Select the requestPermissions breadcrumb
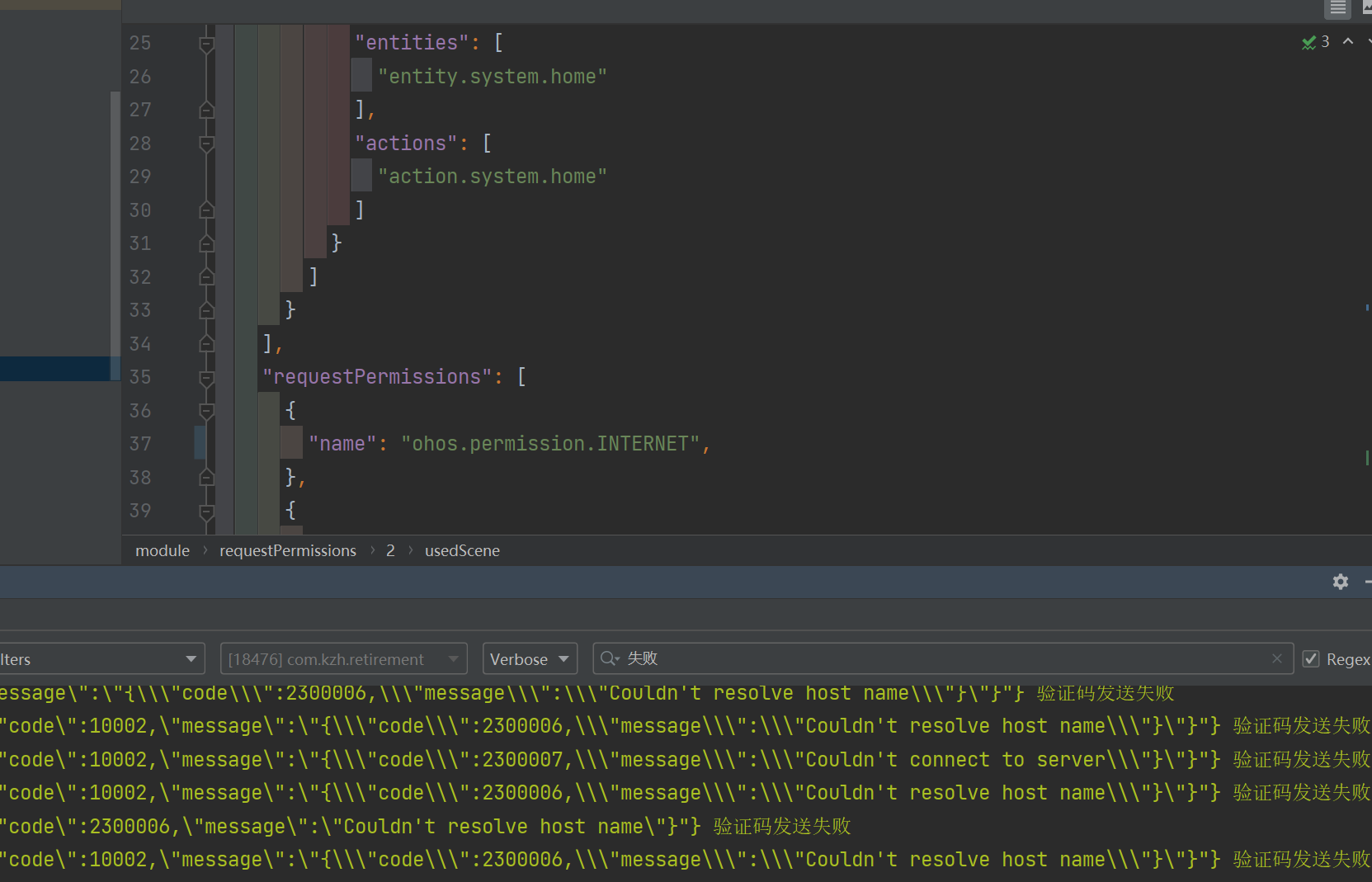 point(288,550)
